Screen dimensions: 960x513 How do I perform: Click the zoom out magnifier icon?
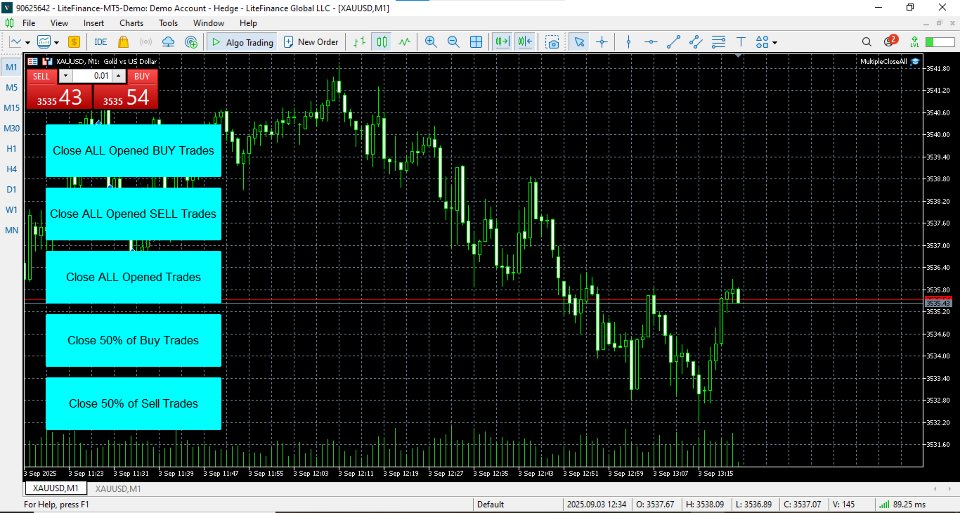(453, 42)
